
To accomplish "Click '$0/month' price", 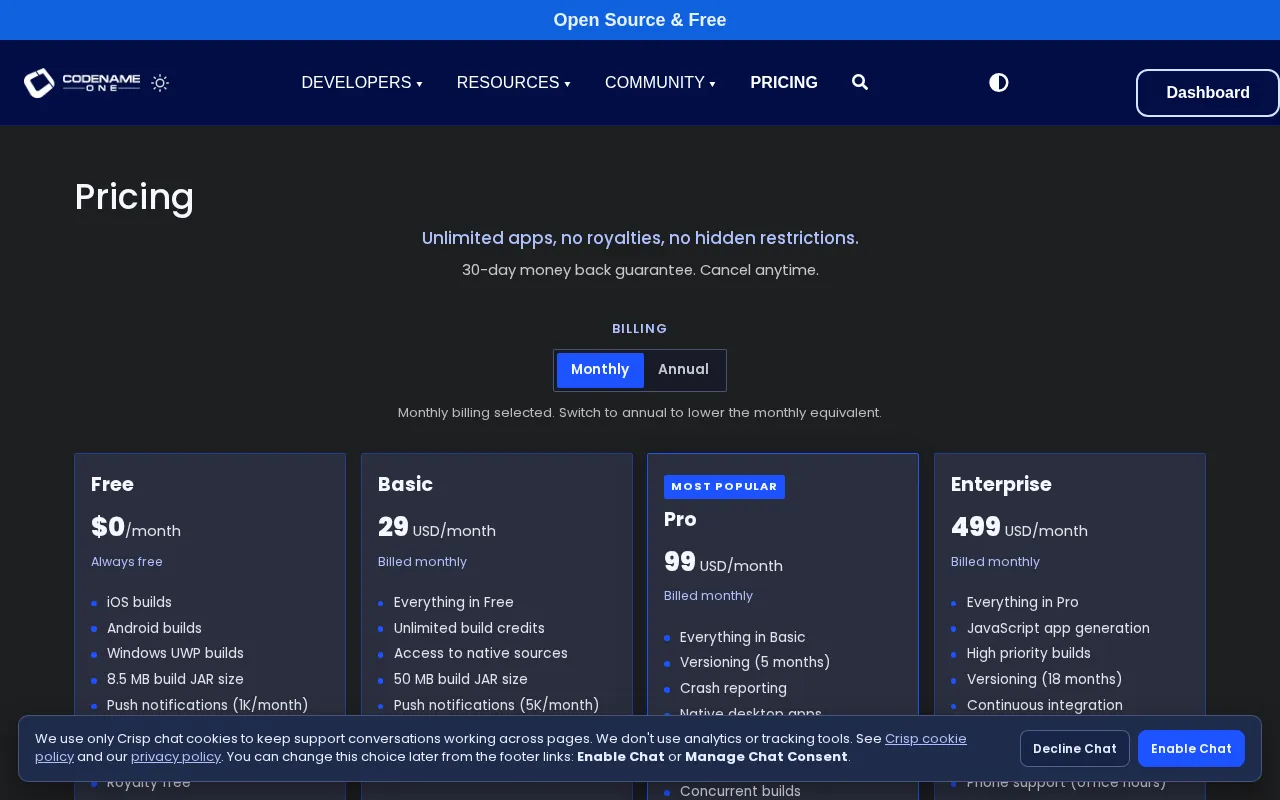I will coord(136,528).
